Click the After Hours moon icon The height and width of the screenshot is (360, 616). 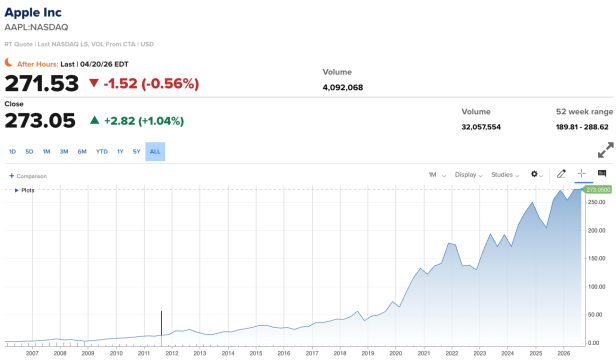8,62
